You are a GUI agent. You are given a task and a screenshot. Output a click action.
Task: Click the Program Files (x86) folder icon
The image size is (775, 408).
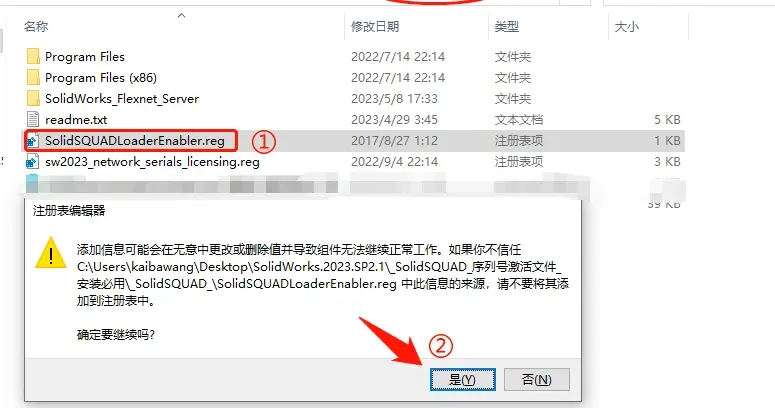[33, 78]
